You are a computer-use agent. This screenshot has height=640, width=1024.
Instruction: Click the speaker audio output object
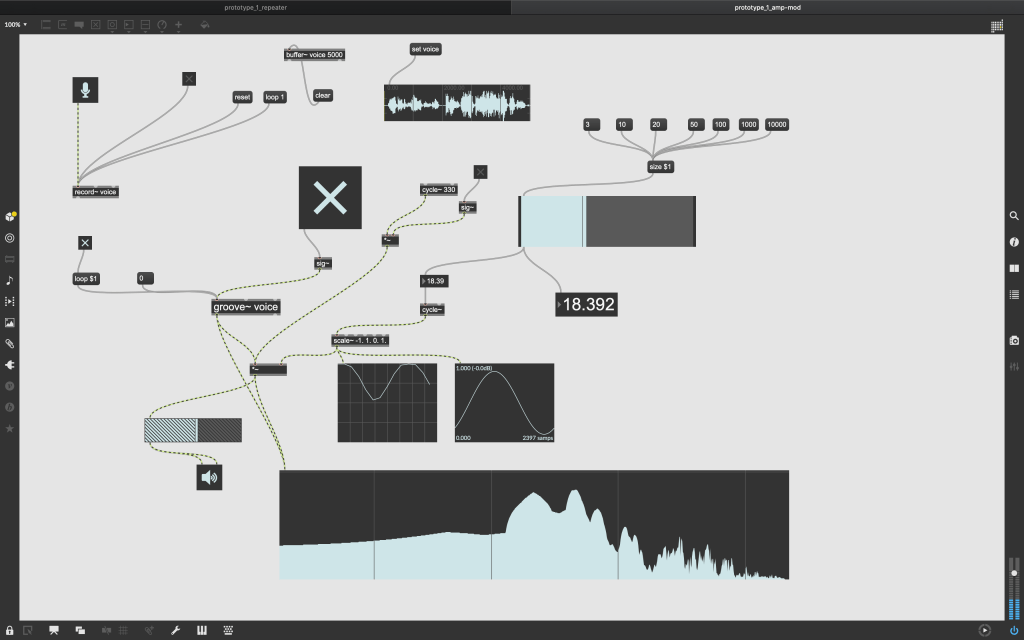pos(209,478)
